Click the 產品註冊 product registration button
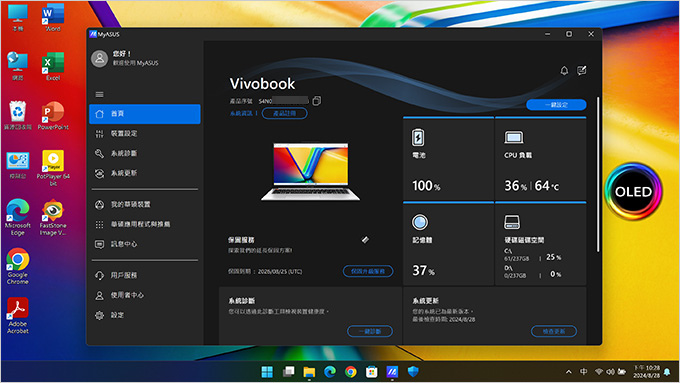The width and height of the screenshot is (680, 383). pos(284,113)
